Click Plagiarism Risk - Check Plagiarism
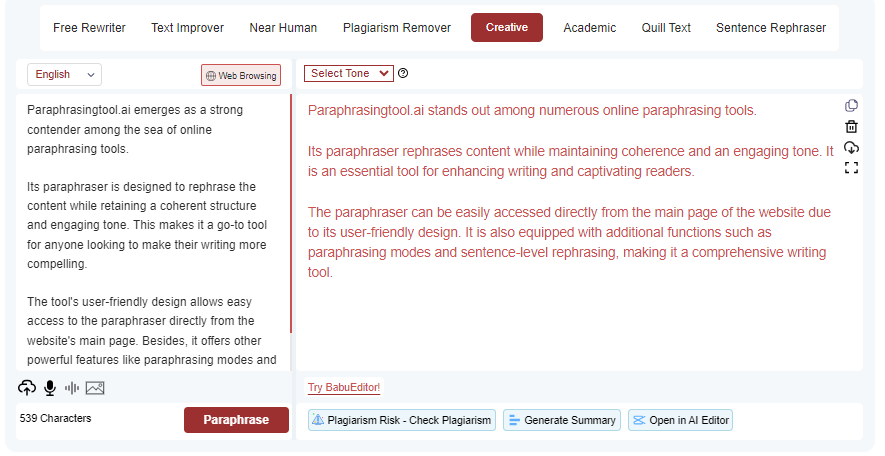The height and width of the screenshot is (456, 885). (402, 420)
